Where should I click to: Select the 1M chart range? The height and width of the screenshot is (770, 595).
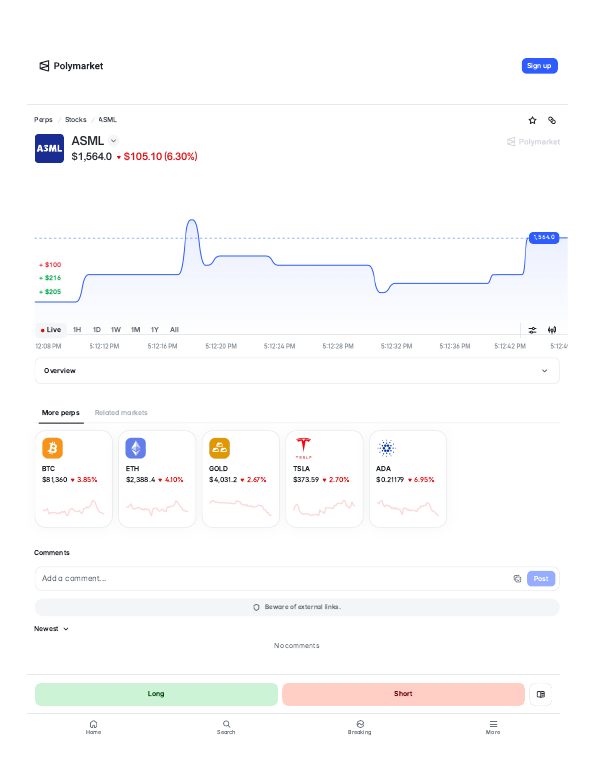(135, 330)
